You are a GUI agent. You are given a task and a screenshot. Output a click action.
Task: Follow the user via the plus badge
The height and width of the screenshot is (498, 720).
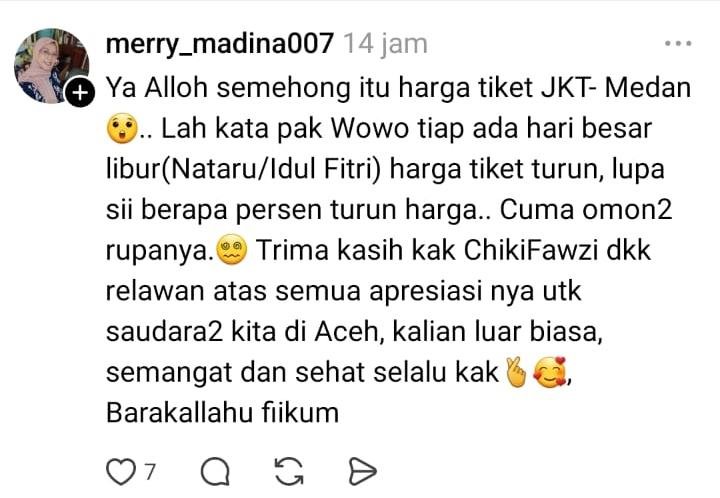pos(80,93)
